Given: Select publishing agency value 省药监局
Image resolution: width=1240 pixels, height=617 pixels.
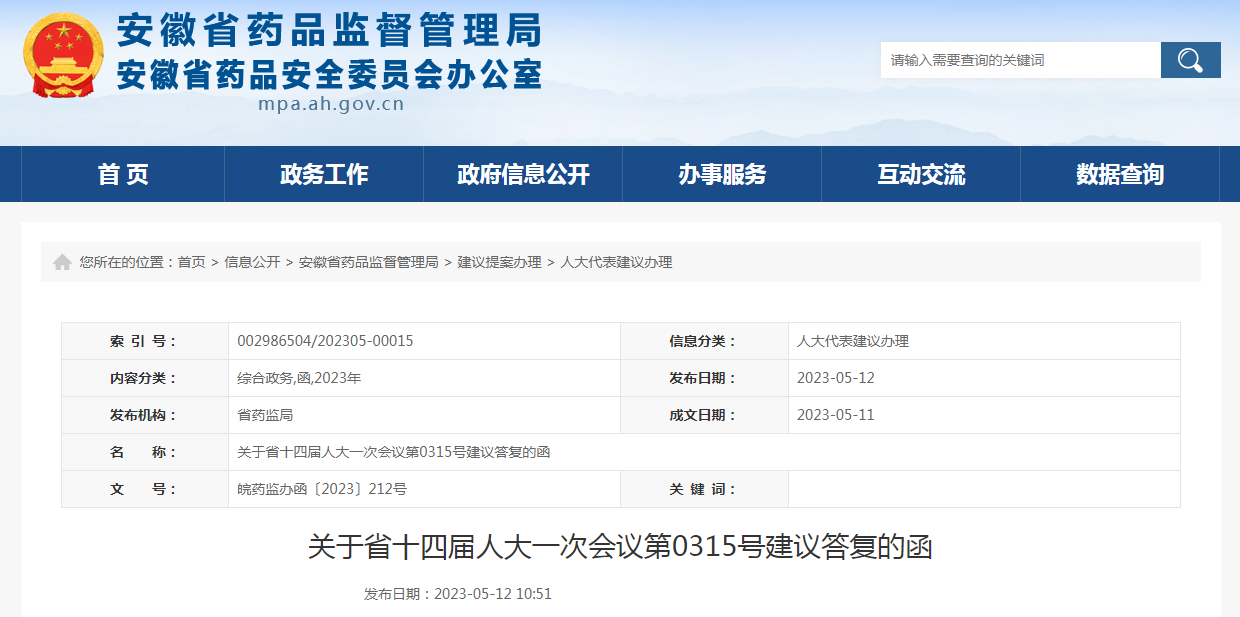Looking at the screenshot, I should coord(265,415).
